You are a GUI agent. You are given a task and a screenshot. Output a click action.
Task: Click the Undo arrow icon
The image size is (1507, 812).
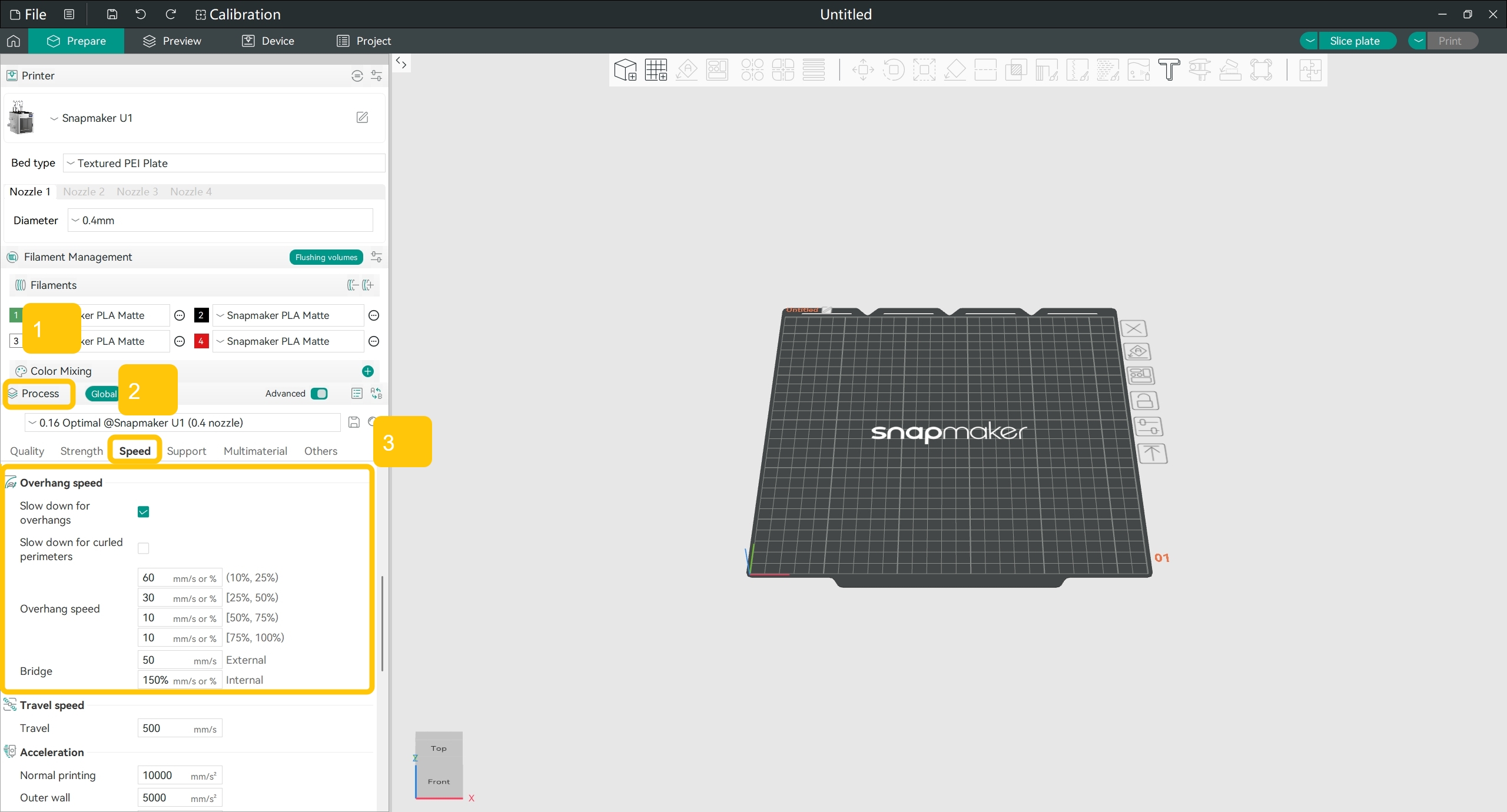point(140,14)
